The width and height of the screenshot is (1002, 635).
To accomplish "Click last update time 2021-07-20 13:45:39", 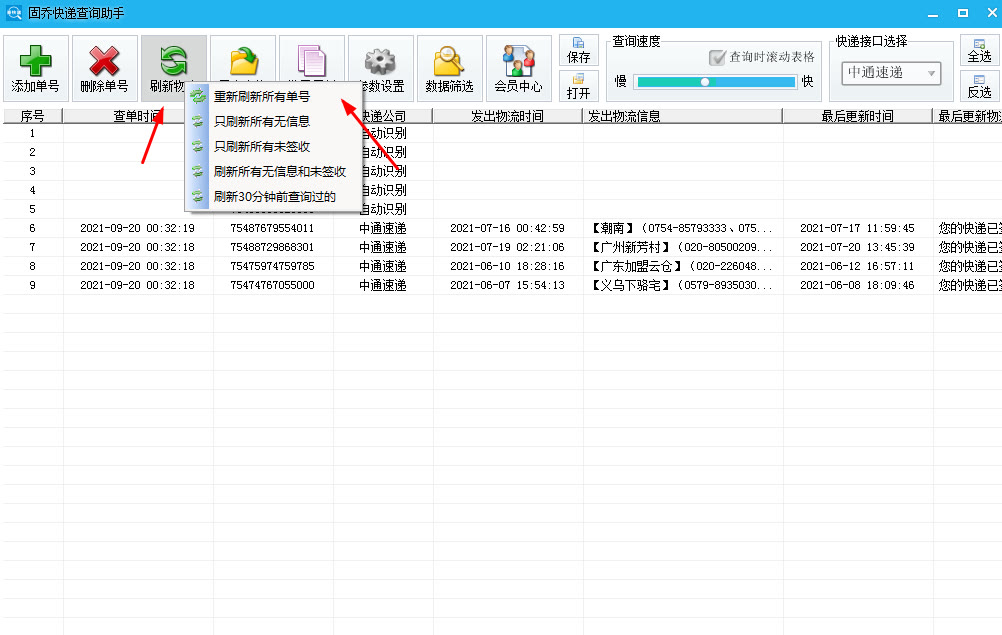I will point(857,247).
